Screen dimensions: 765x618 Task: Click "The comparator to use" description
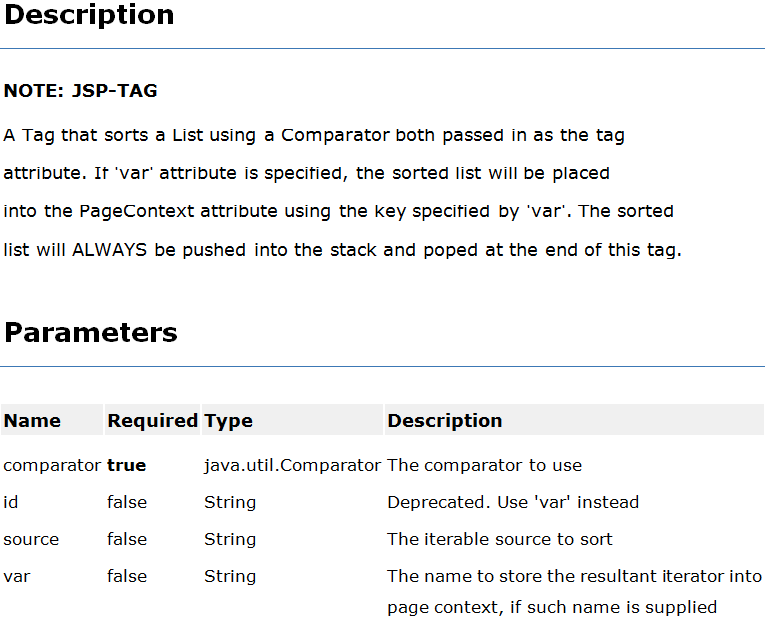click(484, 465)
